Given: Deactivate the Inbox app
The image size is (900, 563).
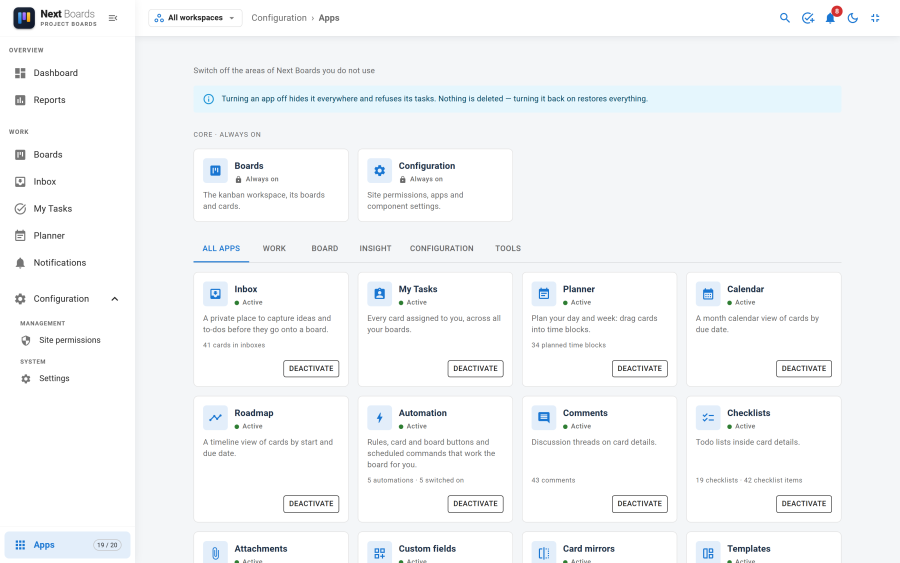Looking at the screenshot, I should (x=311, y=368).
